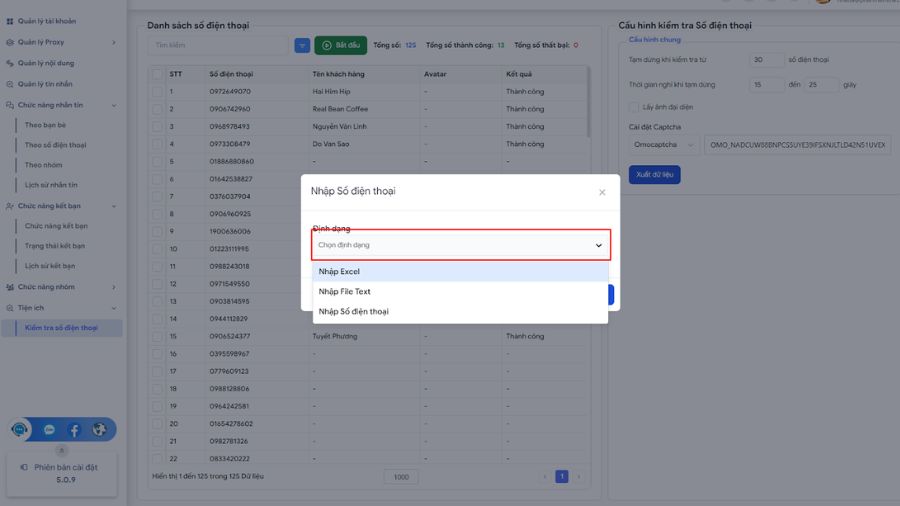Select the Nhập Excel option
This screenshot has height=506, width=900.
coord(460,272)
